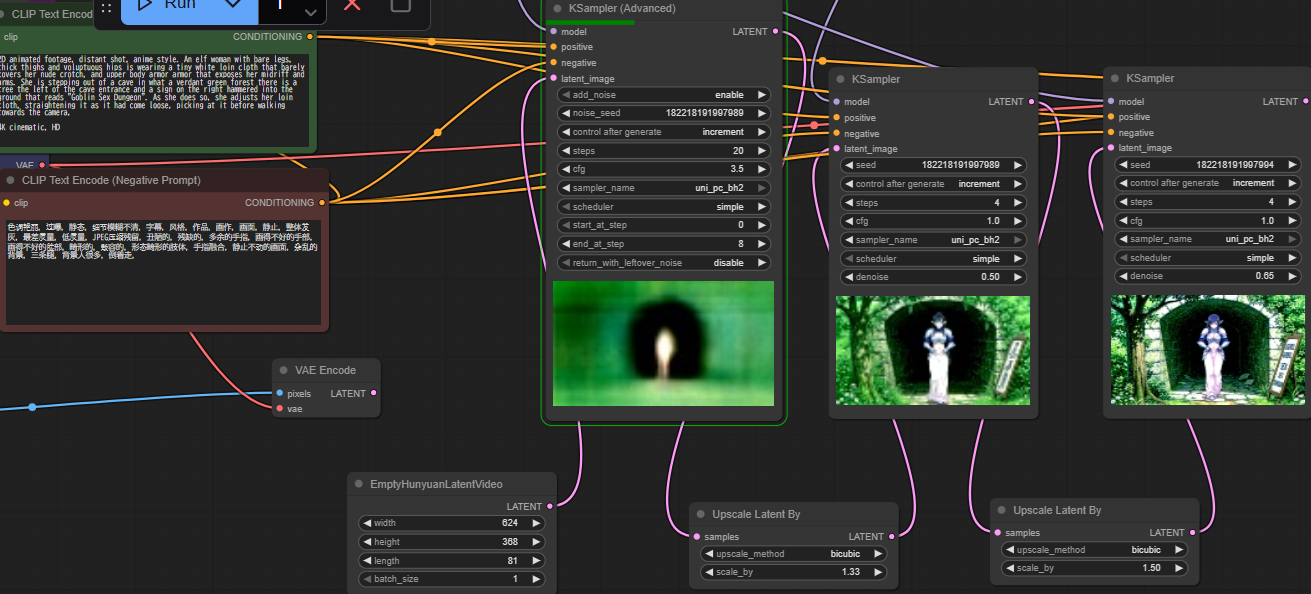Screen dimensions: 1311x594
Task: Toggle add_noise enable in KSampler (Advanced)
Action: tap(664, 95)
